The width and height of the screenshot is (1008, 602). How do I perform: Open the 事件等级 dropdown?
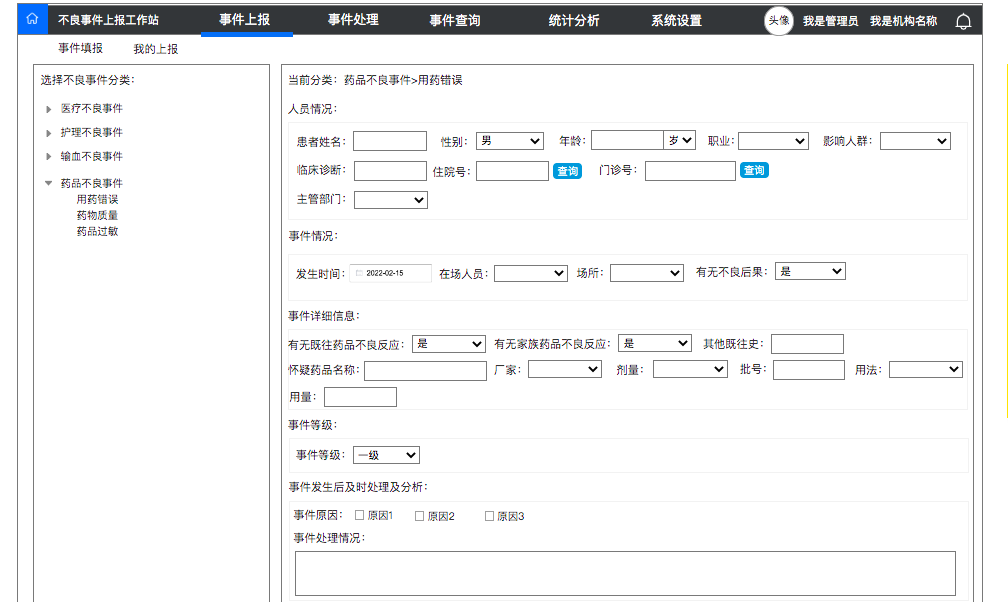point(386,455)
